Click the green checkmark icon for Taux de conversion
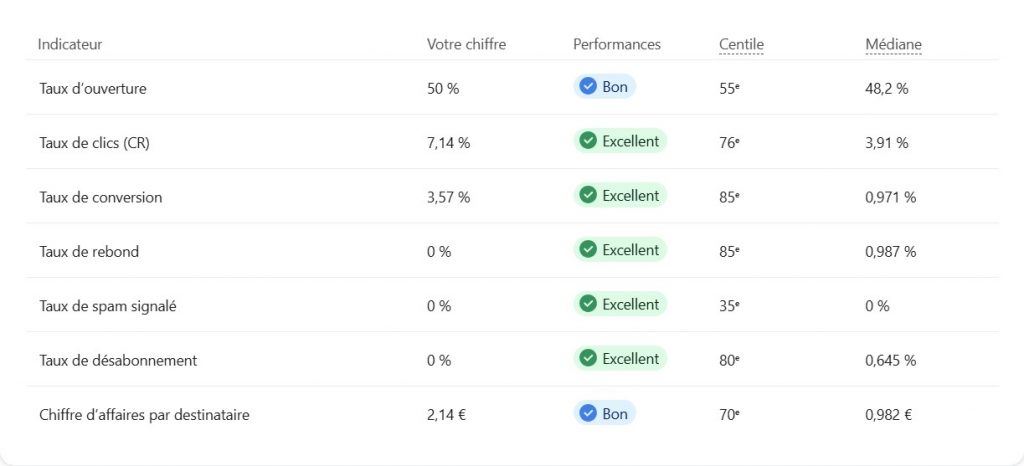1024x466 pixels. [588, 196]
